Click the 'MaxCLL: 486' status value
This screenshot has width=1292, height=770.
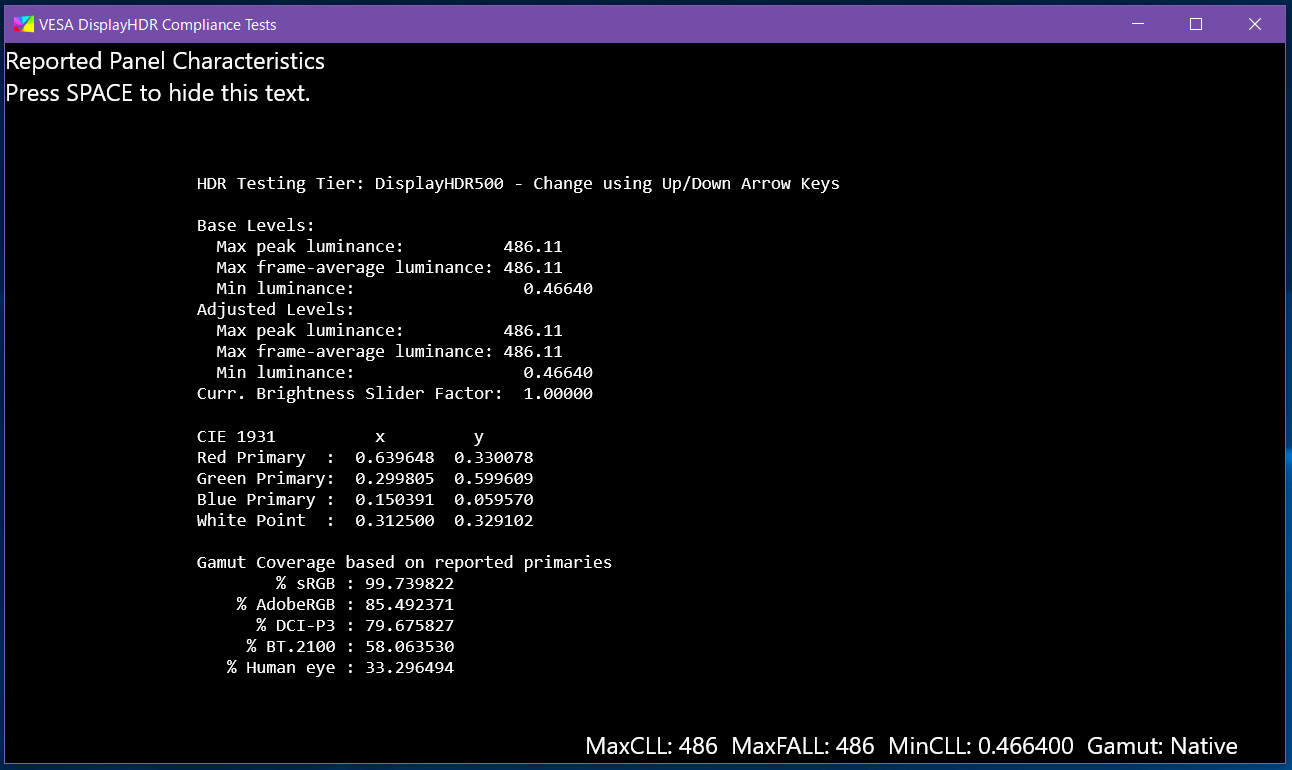tap(652, 746)
